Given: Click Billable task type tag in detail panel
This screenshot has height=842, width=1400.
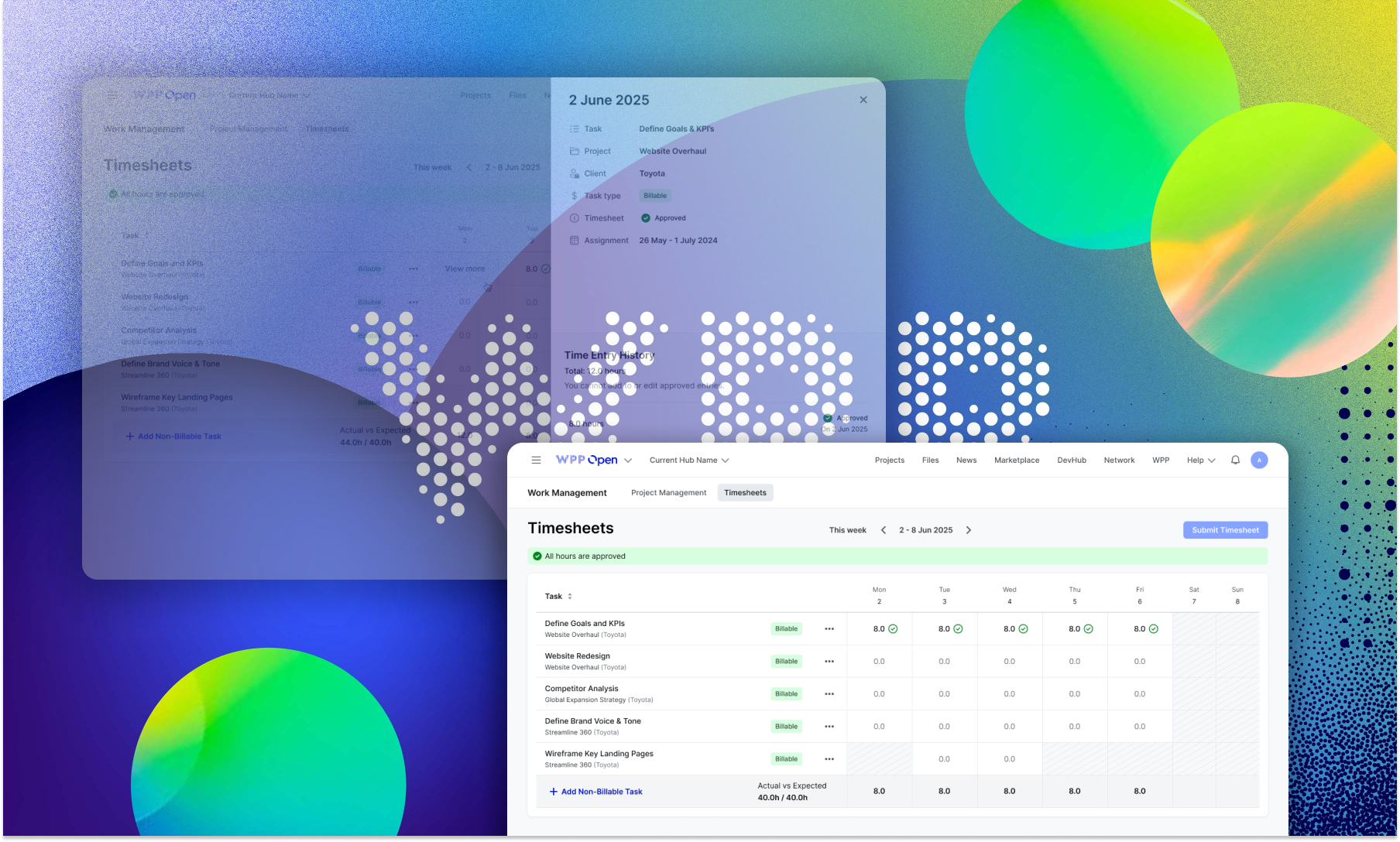Looking at the screenshot, I should [655, 196].
